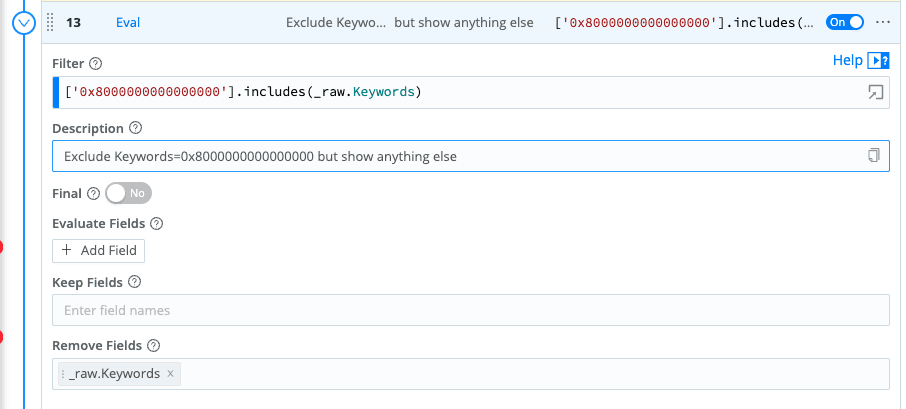The width and height of the screenshot is (906, 409).
Task: Expand the Filter expression editor
Action: point(875,93)
